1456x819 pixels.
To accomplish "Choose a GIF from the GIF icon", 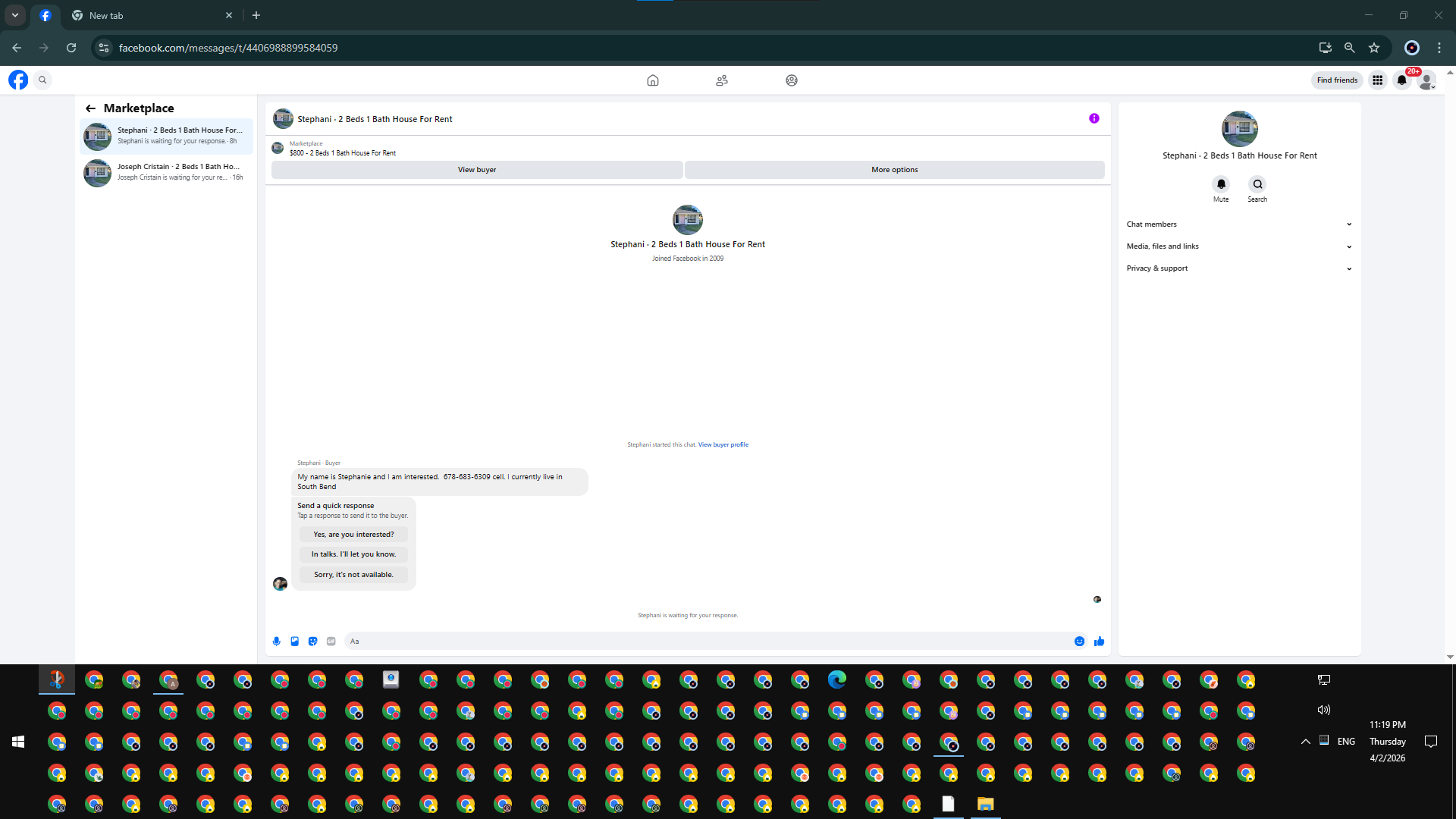I will 331,642.
